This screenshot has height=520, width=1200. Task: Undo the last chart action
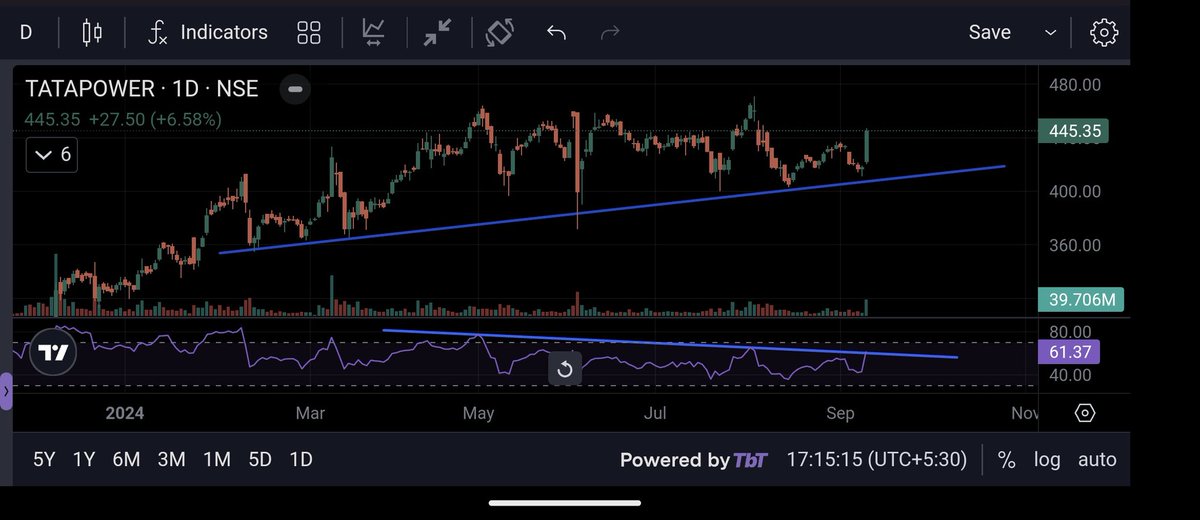click(x=557, y=33)
